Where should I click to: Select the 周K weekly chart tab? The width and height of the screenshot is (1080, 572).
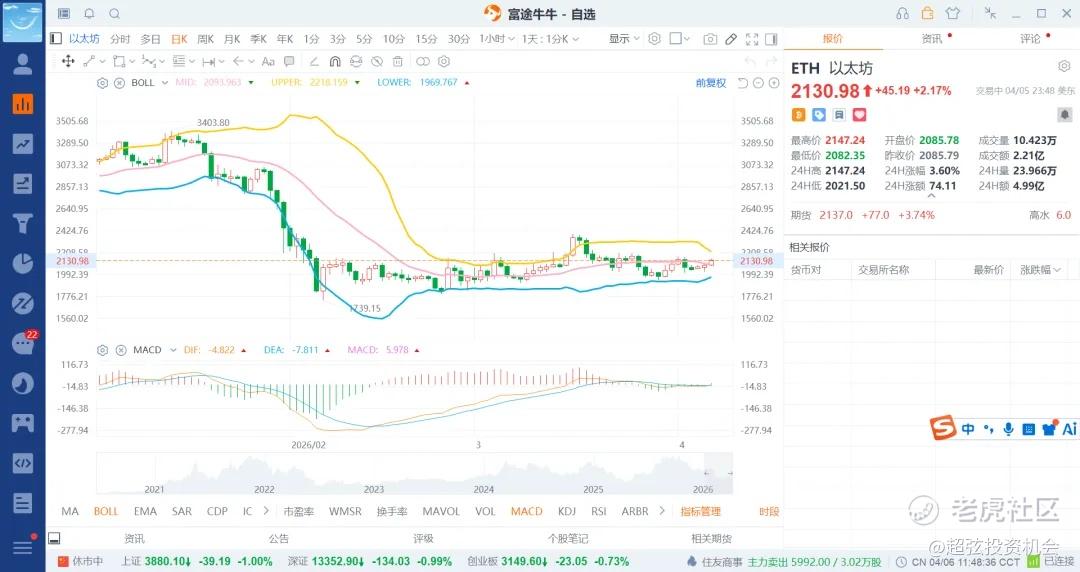pos(205,39)
